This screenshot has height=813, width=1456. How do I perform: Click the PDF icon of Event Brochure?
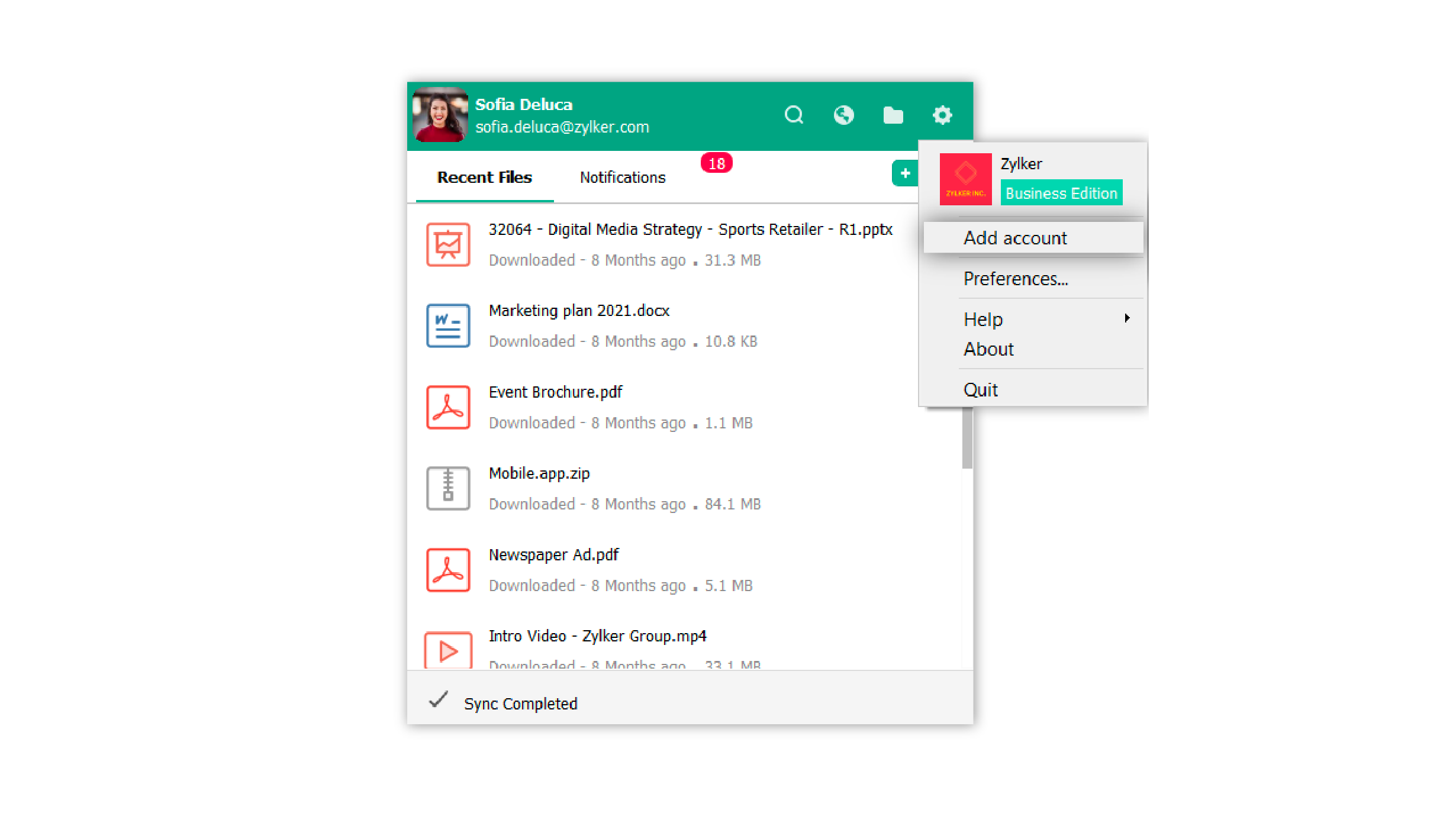448,407
